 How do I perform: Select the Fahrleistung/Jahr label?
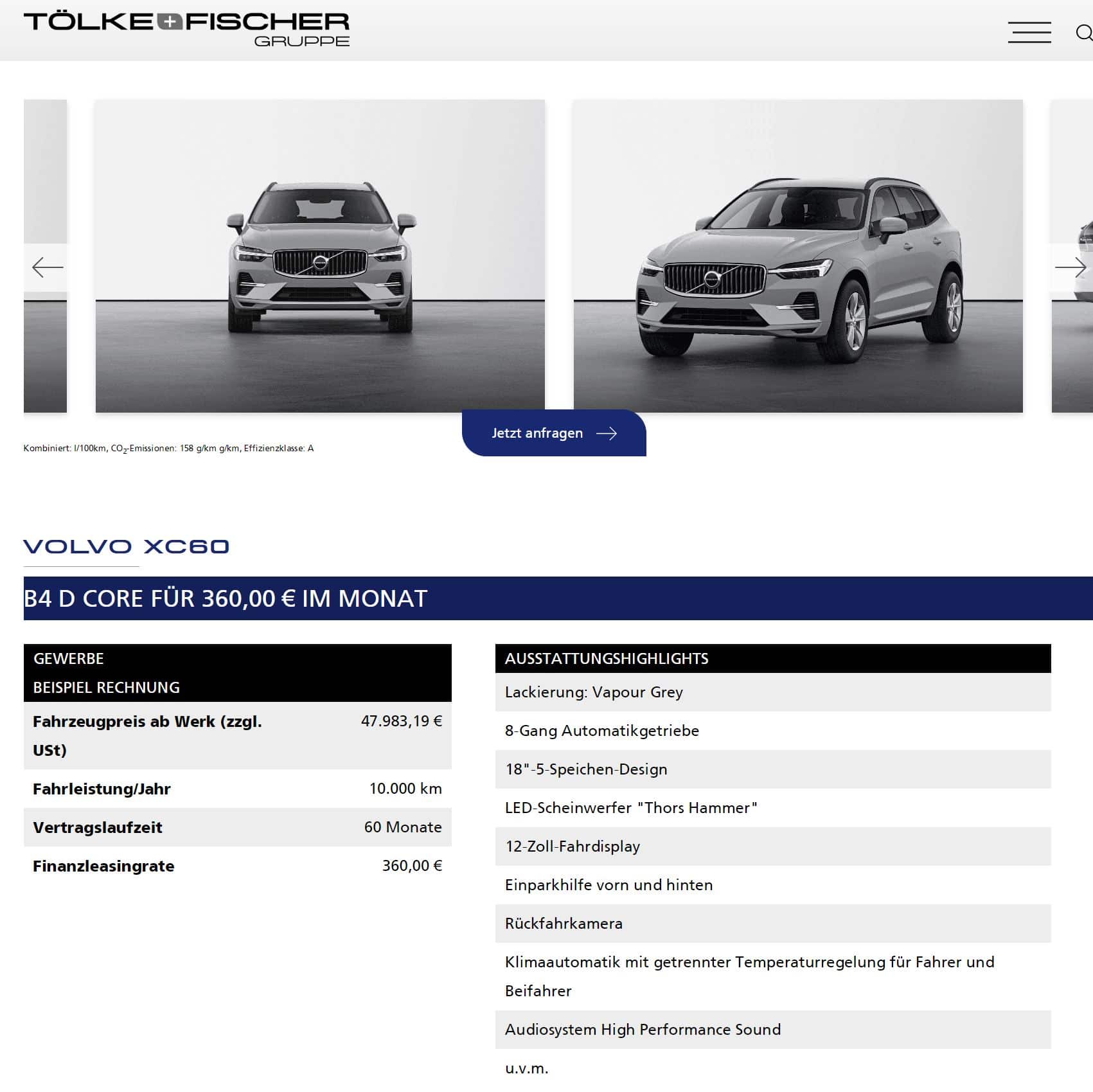(102, 789)
